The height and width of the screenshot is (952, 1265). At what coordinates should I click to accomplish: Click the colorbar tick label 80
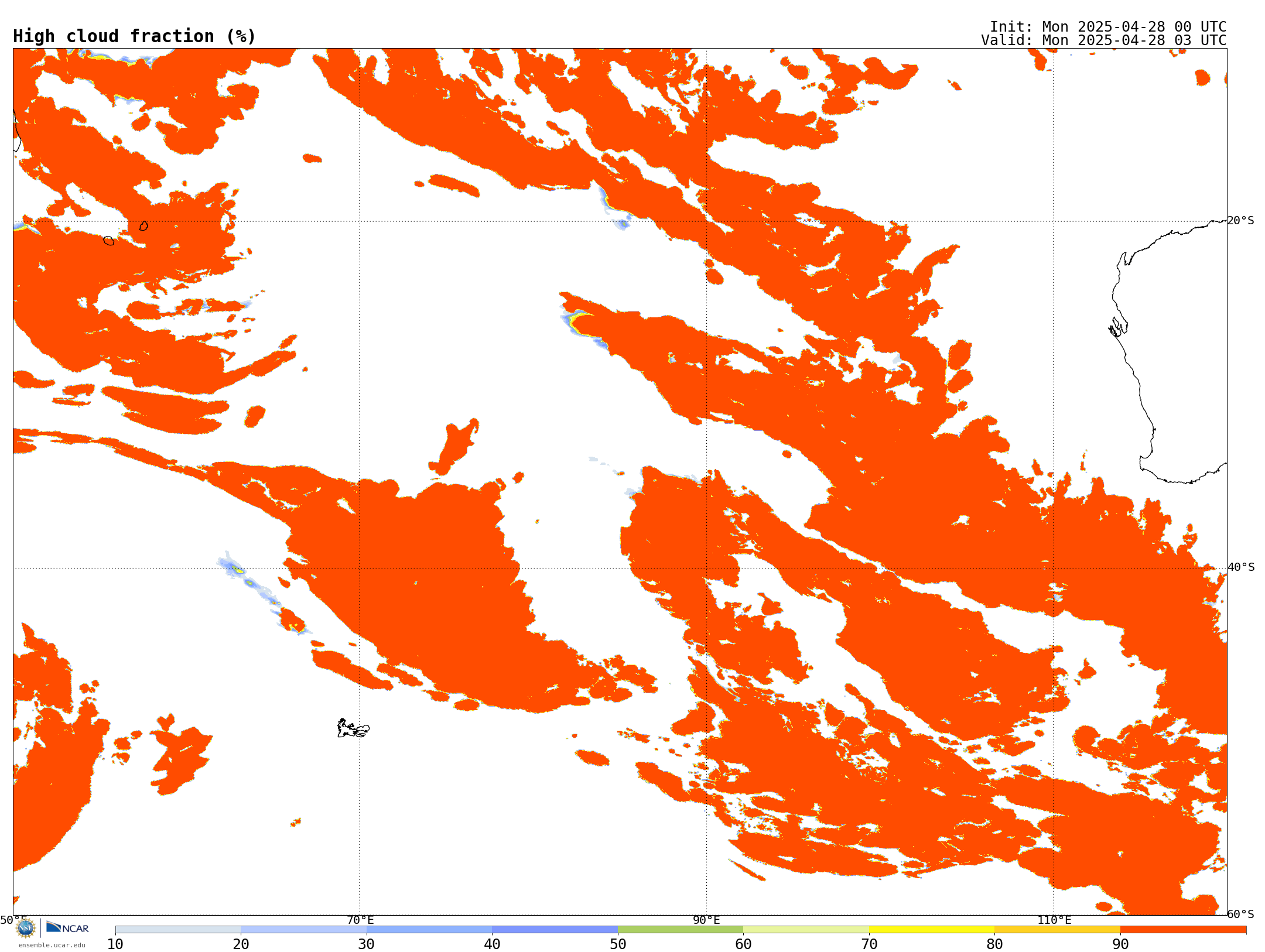994,944
